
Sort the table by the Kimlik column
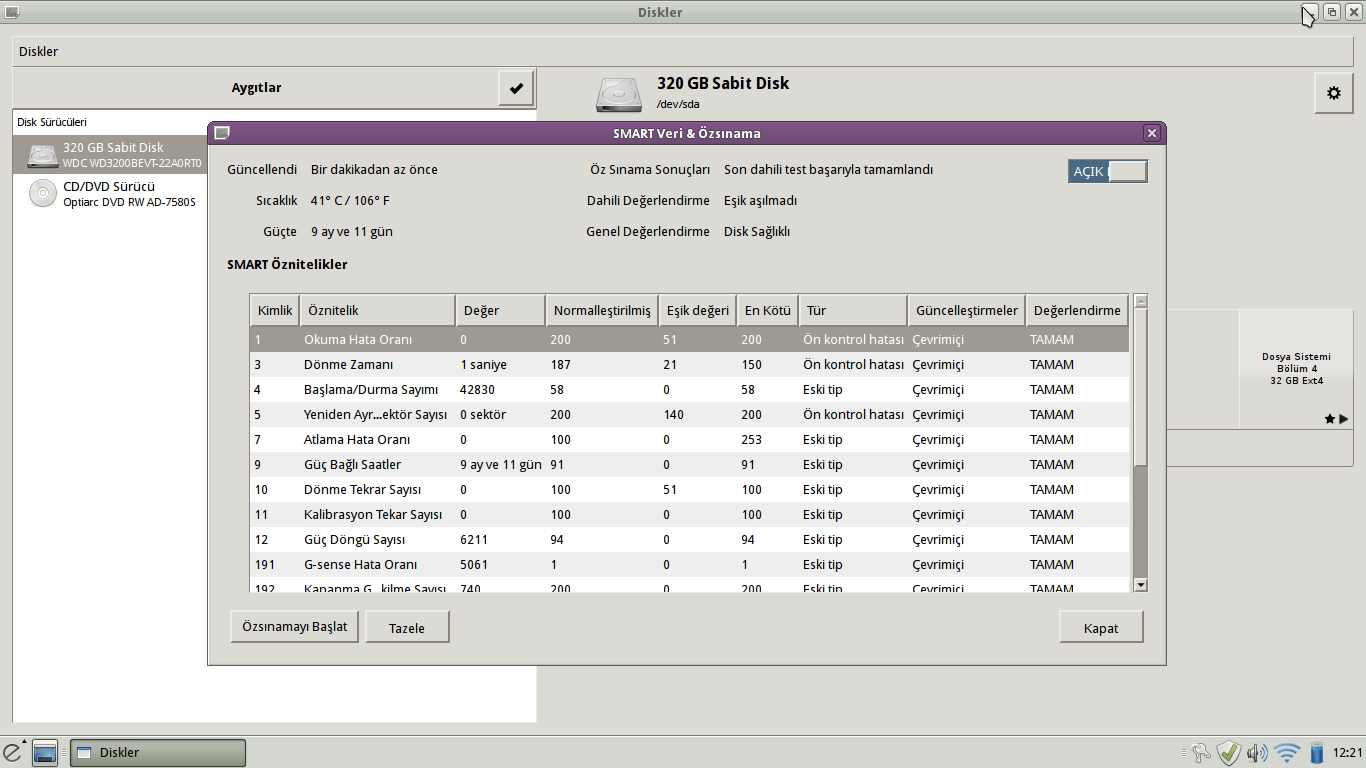(275, 311)
